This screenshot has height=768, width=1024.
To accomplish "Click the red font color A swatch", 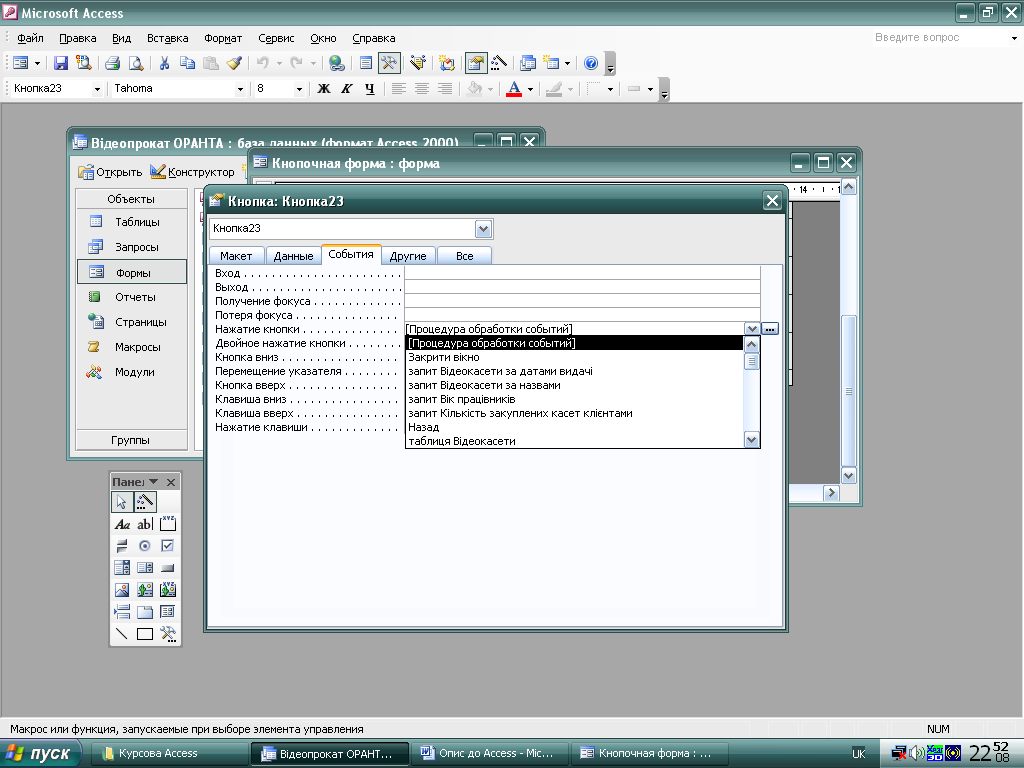I will [514, 89].
